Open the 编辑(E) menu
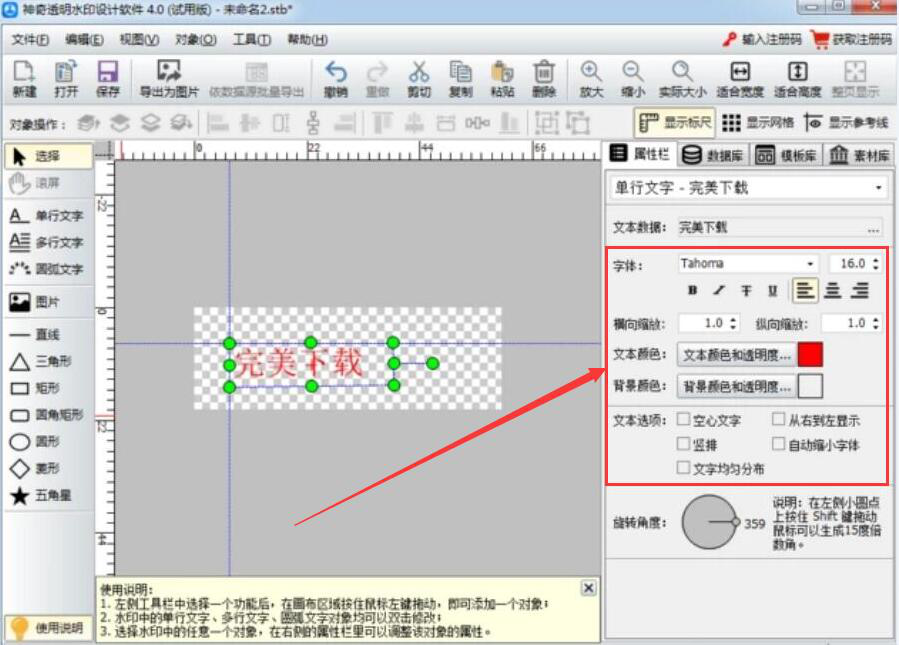 [84, 40]
